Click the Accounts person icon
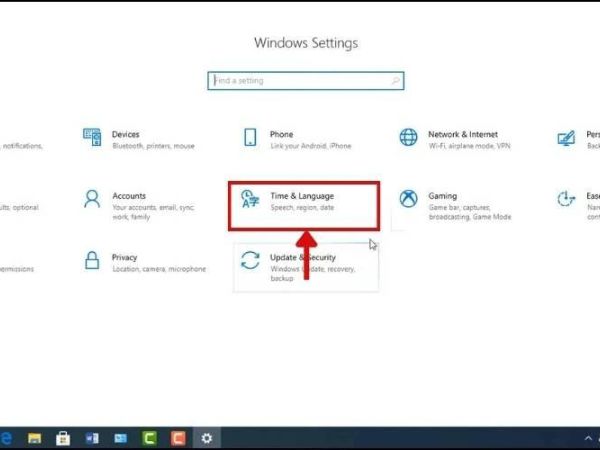This screenshot has height=450, width=600. (92, 199)
